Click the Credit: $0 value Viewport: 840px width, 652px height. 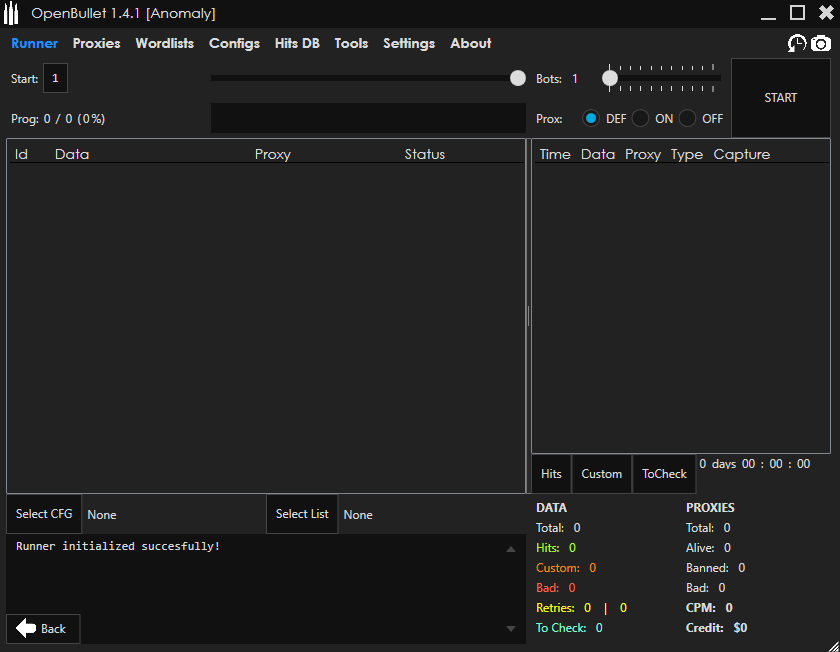coord(716,627)
